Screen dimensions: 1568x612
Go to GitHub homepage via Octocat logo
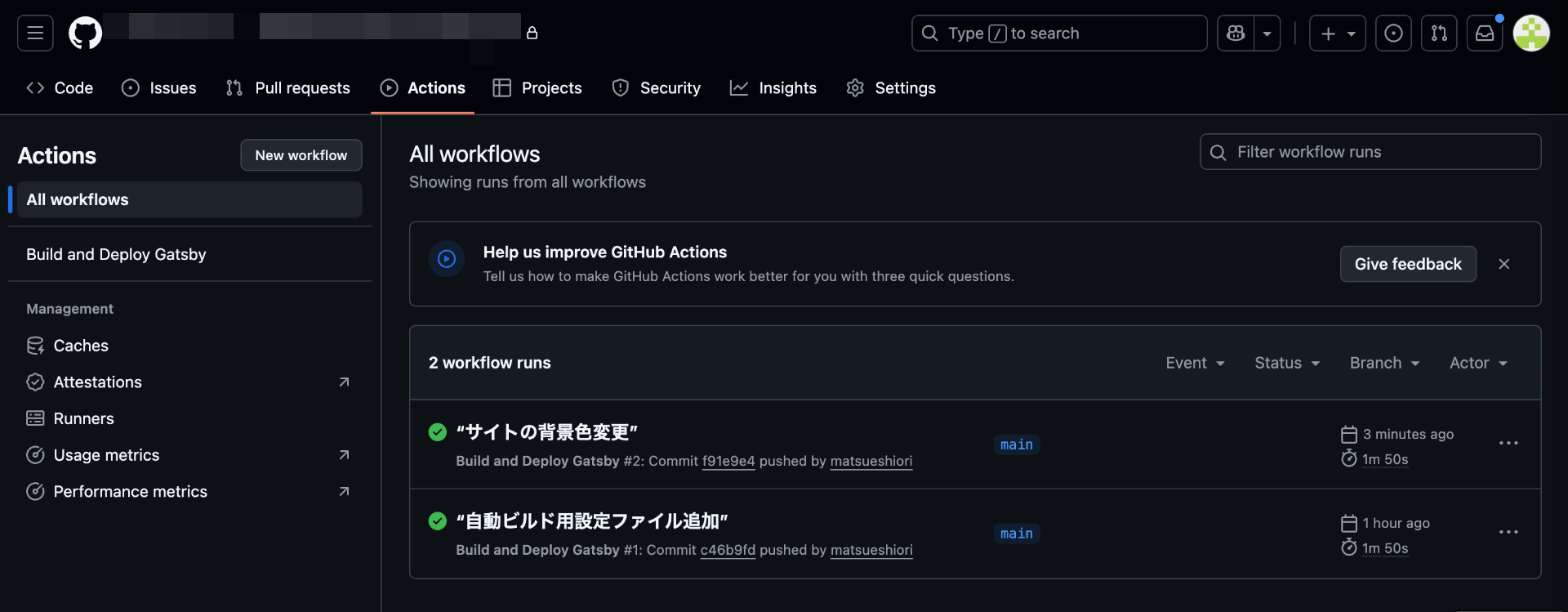(86, 34)
